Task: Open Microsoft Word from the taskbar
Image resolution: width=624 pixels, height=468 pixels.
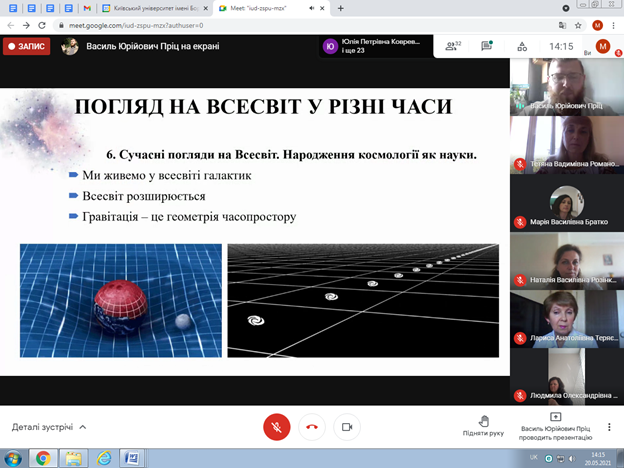Action: (x=132, y=458)
